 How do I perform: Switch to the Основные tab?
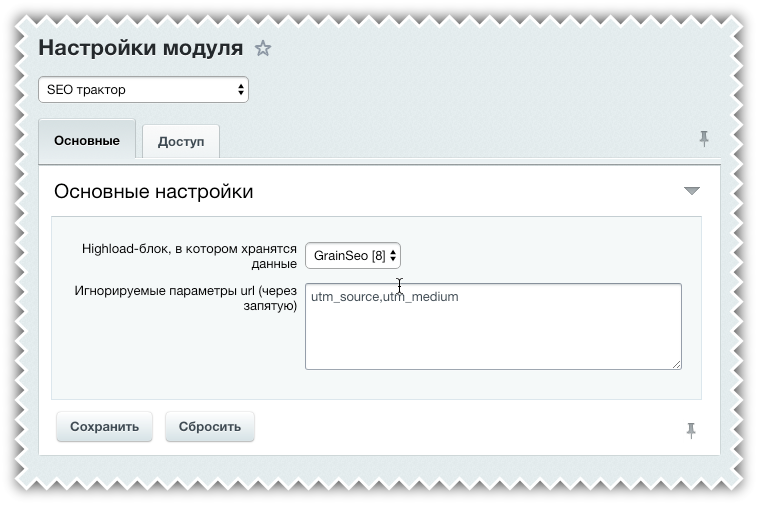click(87, 141)
